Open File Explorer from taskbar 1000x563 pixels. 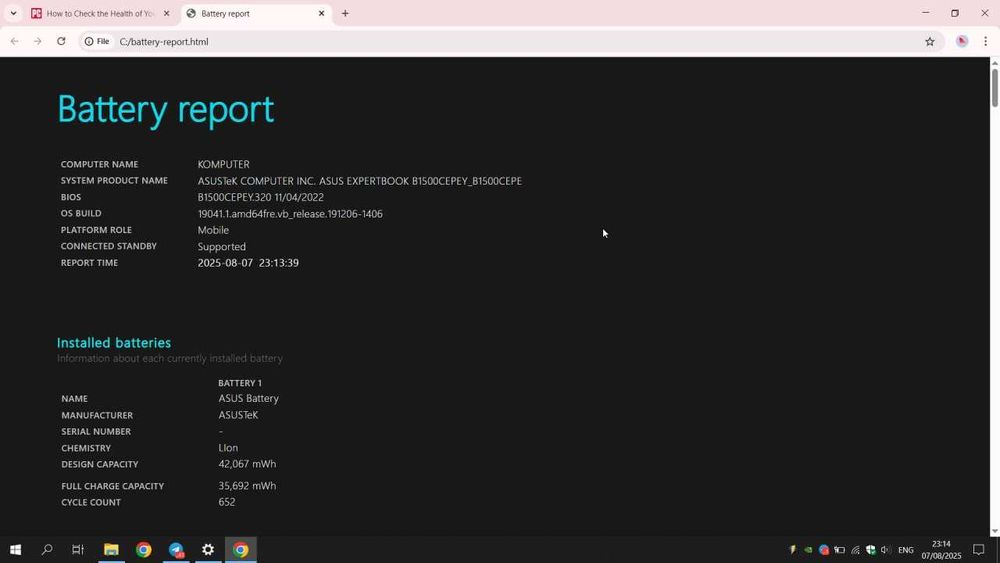tap(112, 550)
